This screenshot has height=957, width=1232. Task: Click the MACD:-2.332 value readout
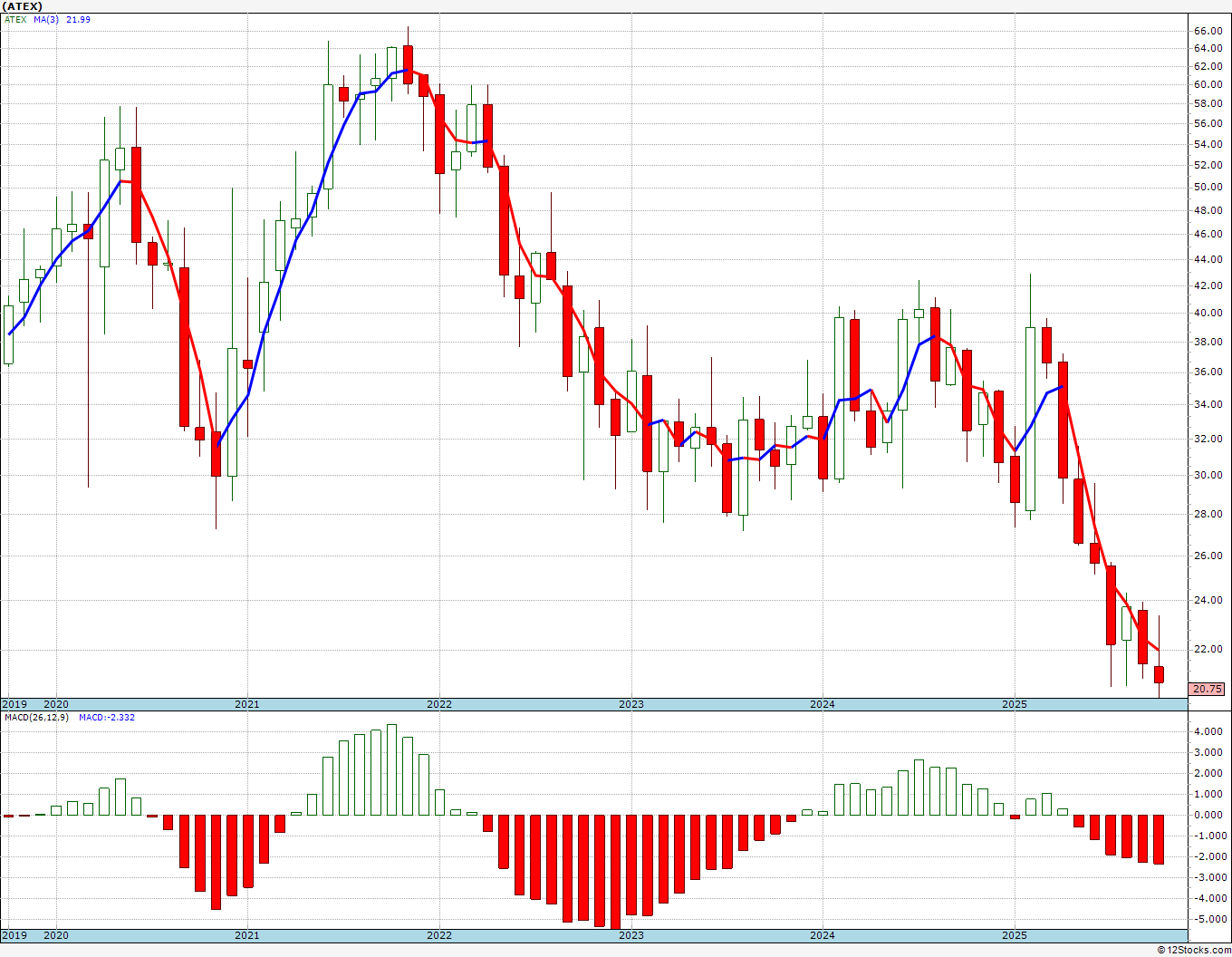click(x=107, y=717)
